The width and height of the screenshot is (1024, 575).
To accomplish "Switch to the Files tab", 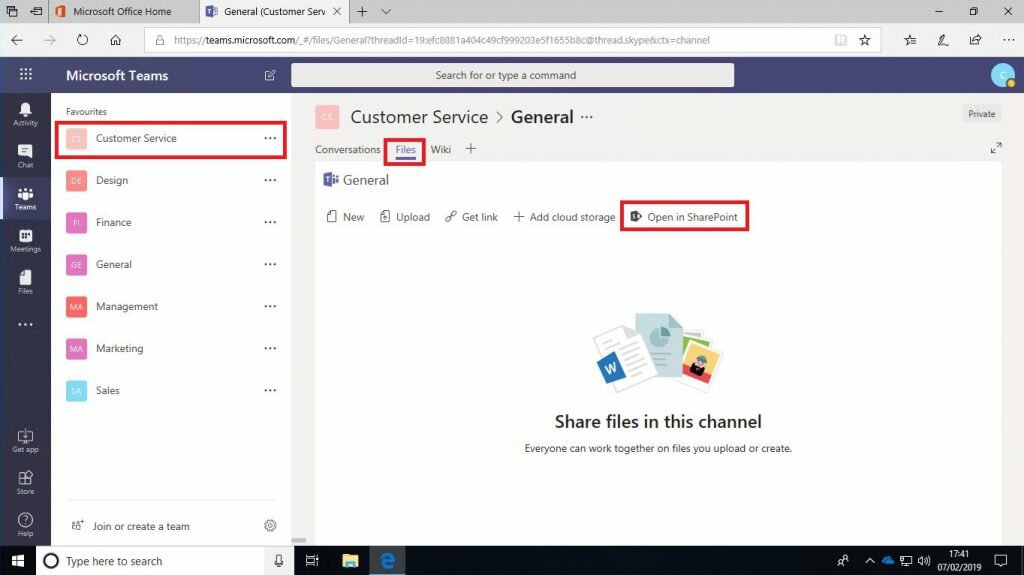I will pyautogui.click(x=406, y=150).
